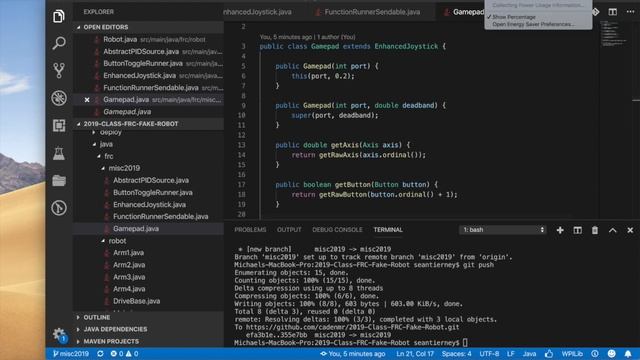The image size is (640, 360).
Task: Switch to the Problems panel tab
Action: [x=250, y=230]
